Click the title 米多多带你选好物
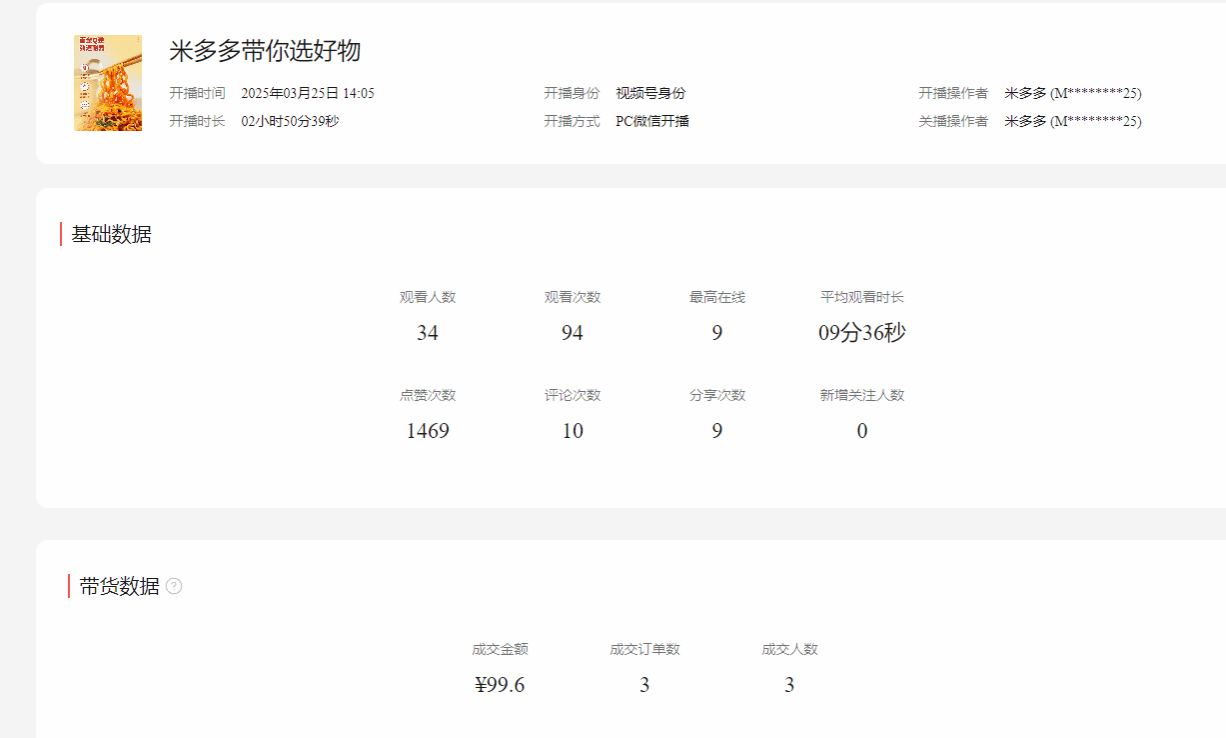 pos(265,51)
